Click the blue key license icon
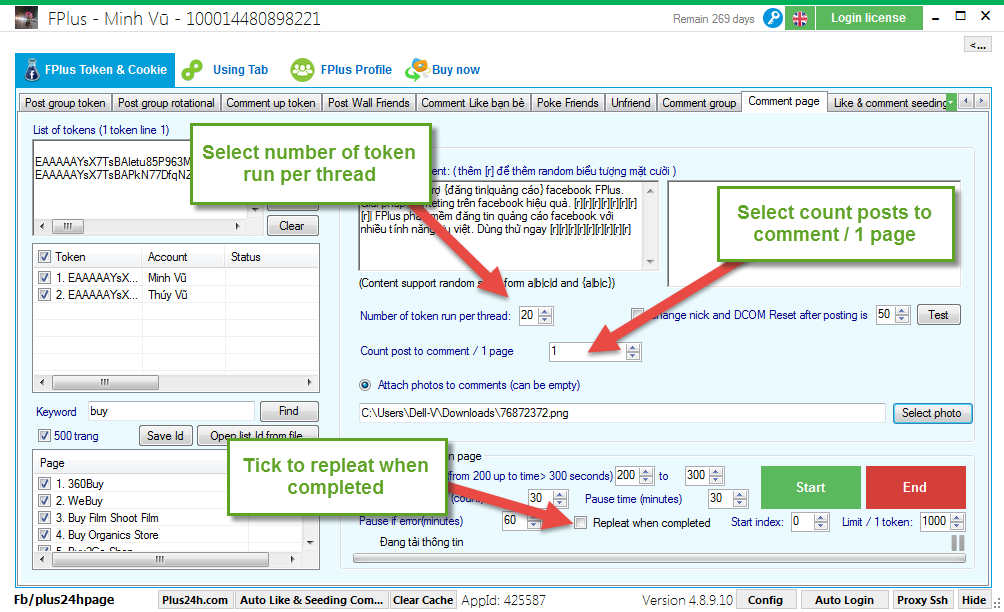Image resolution: width=1004 pixels, height=612 pixels. pos(773,18)
